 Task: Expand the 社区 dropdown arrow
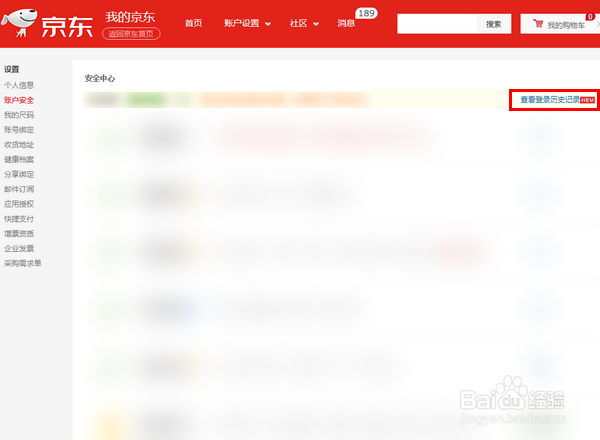point(316,24)
